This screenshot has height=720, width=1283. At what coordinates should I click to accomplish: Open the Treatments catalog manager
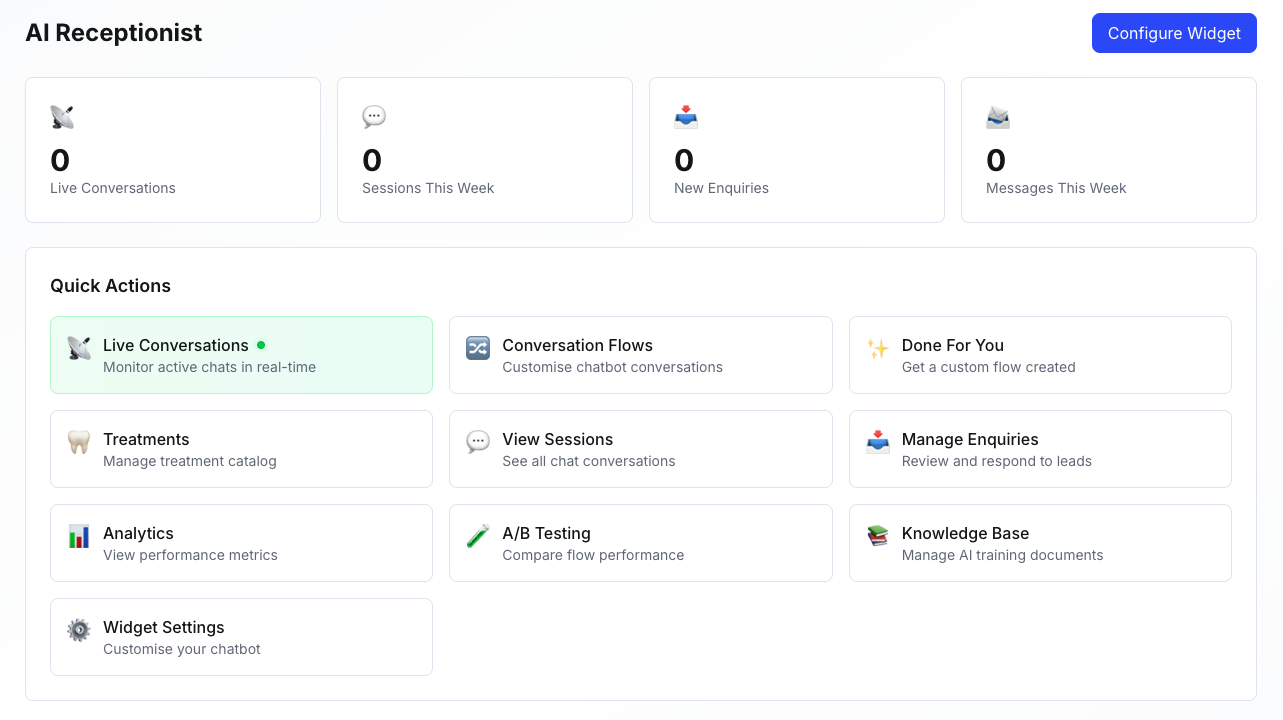(x=241, y=449)
